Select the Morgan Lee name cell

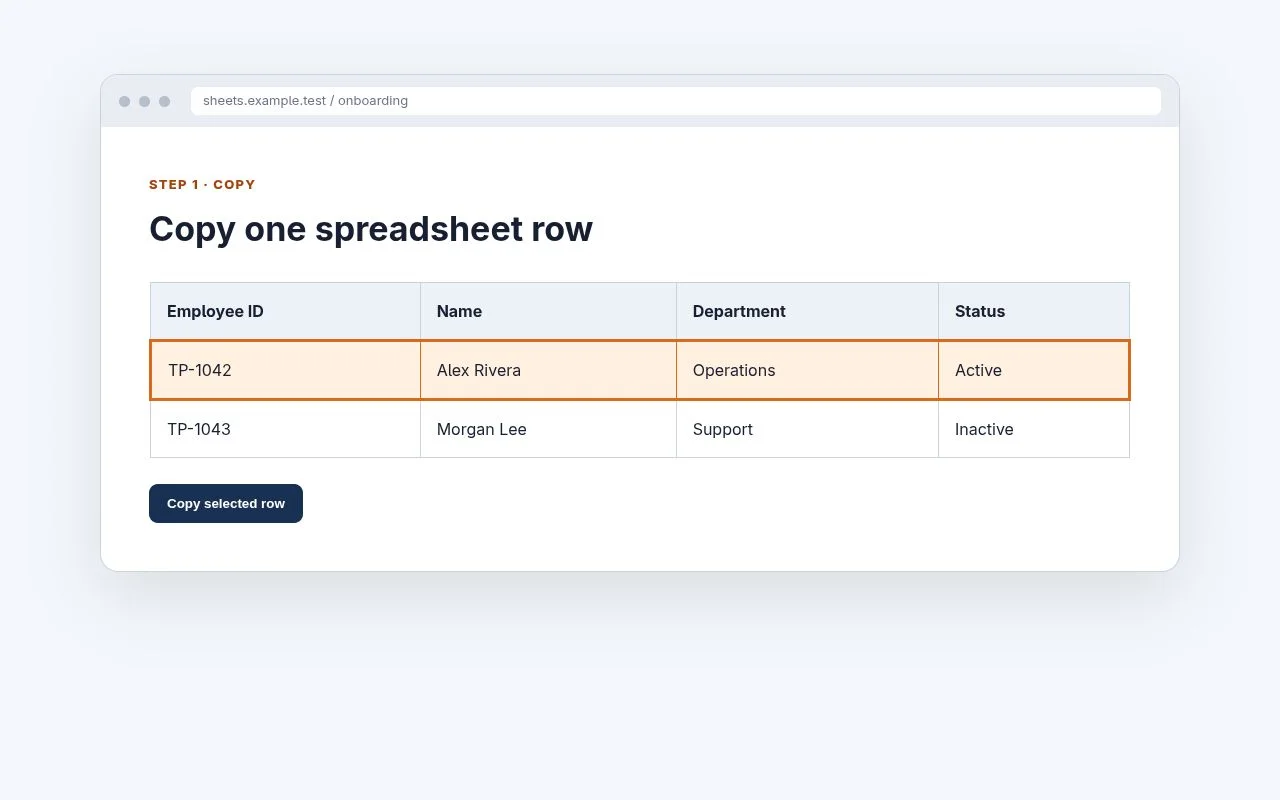click(548, 429)
